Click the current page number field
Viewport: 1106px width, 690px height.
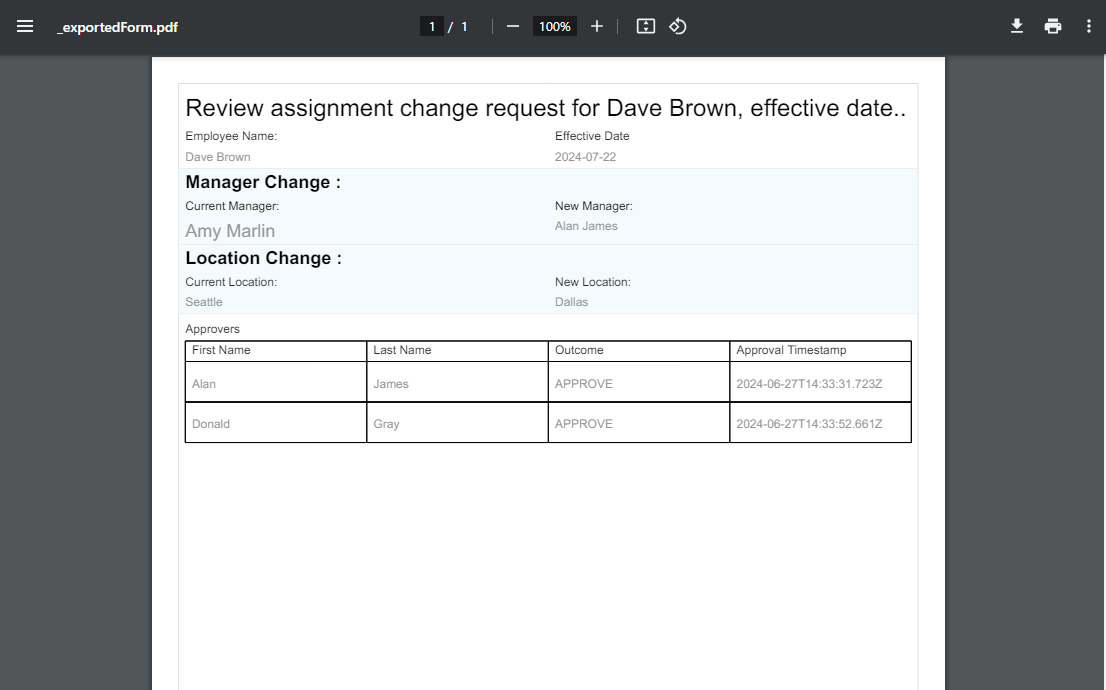[x=432, y=27]
